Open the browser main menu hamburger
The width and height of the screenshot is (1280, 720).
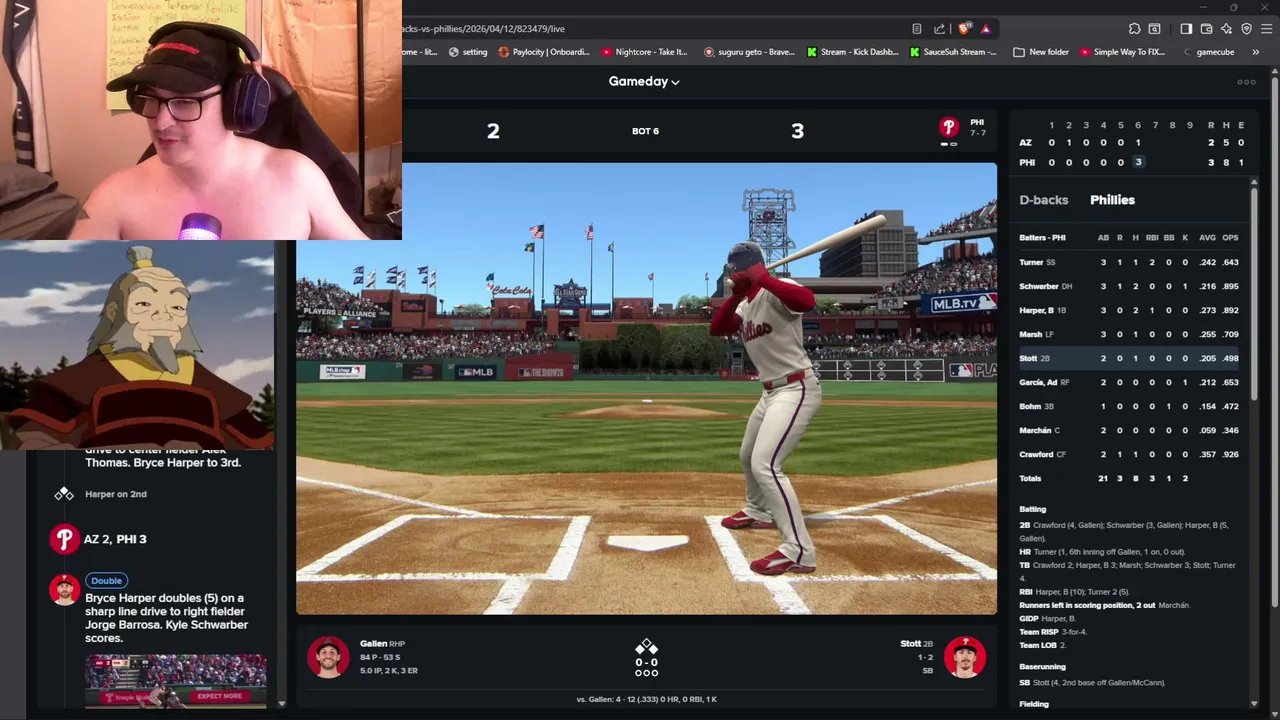(x=1266, y=29)
